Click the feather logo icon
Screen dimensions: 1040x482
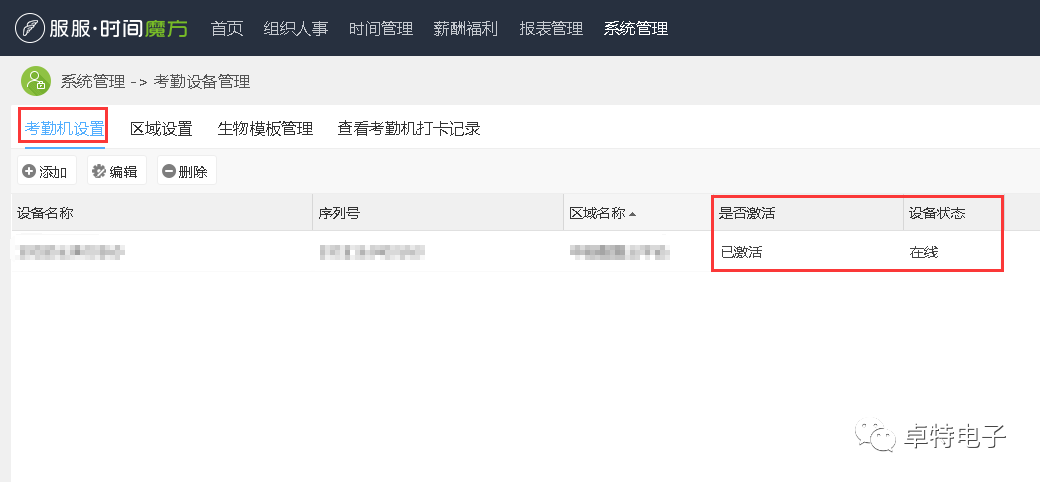[x=33, y=29]
